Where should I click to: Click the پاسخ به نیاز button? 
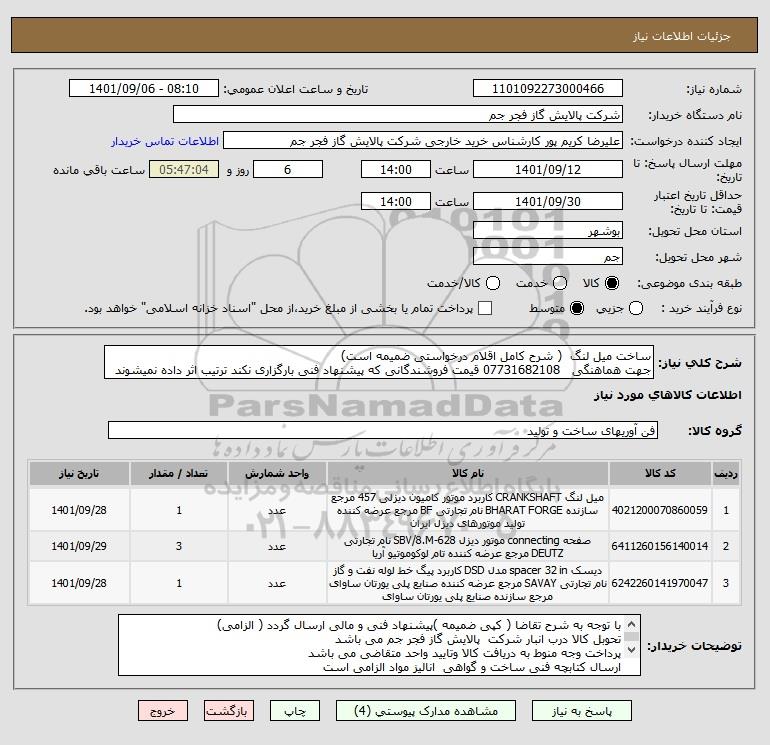pos(582,711)
